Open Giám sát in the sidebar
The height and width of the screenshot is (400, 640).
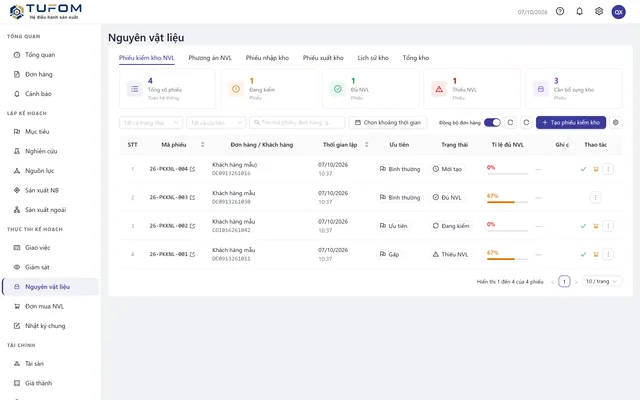[51, 267]
